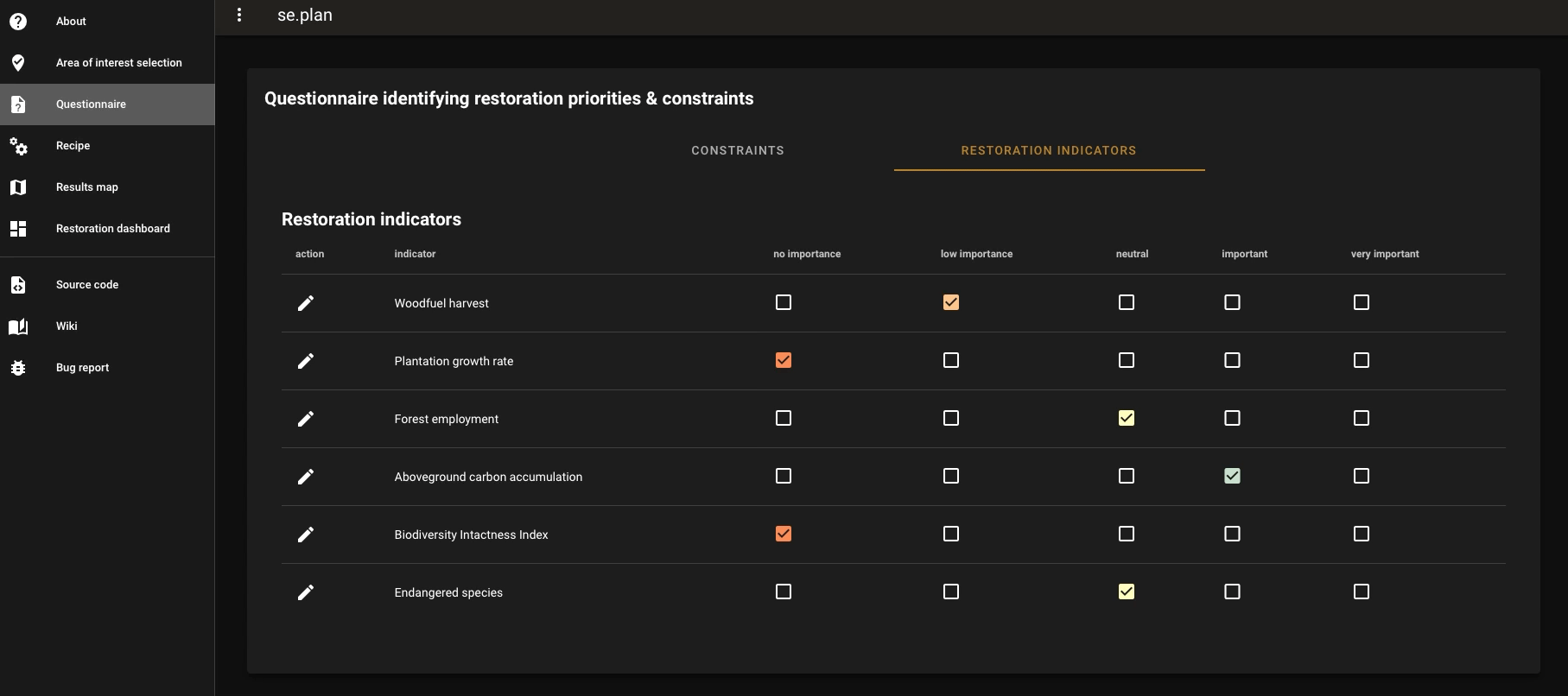Screen dimensions: 1568x696
Task: Edit the Plantation growth rate indicator
Action: (306, 361)
